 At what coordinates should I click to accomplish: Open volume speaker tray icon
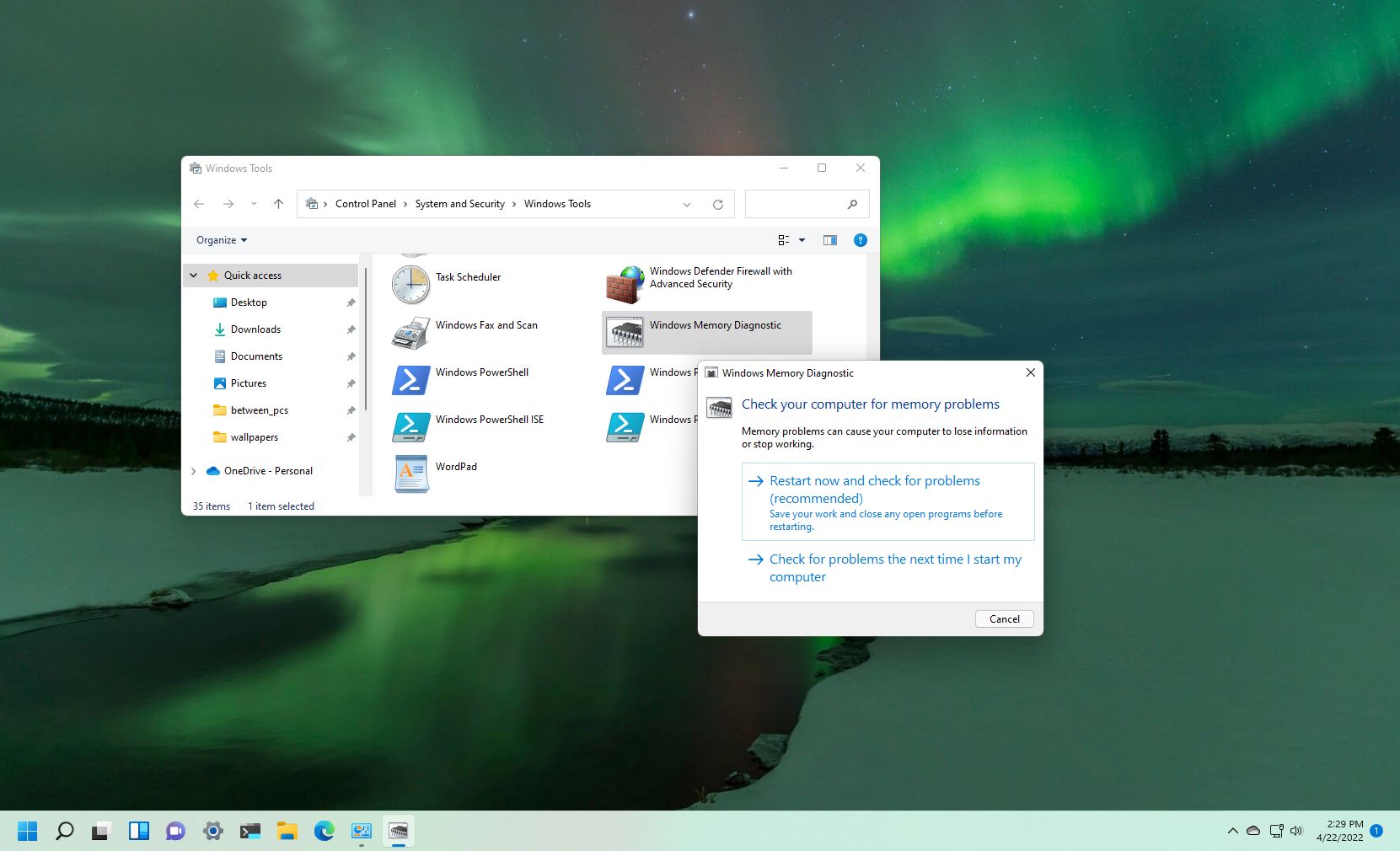click(x=1296, y=831)
